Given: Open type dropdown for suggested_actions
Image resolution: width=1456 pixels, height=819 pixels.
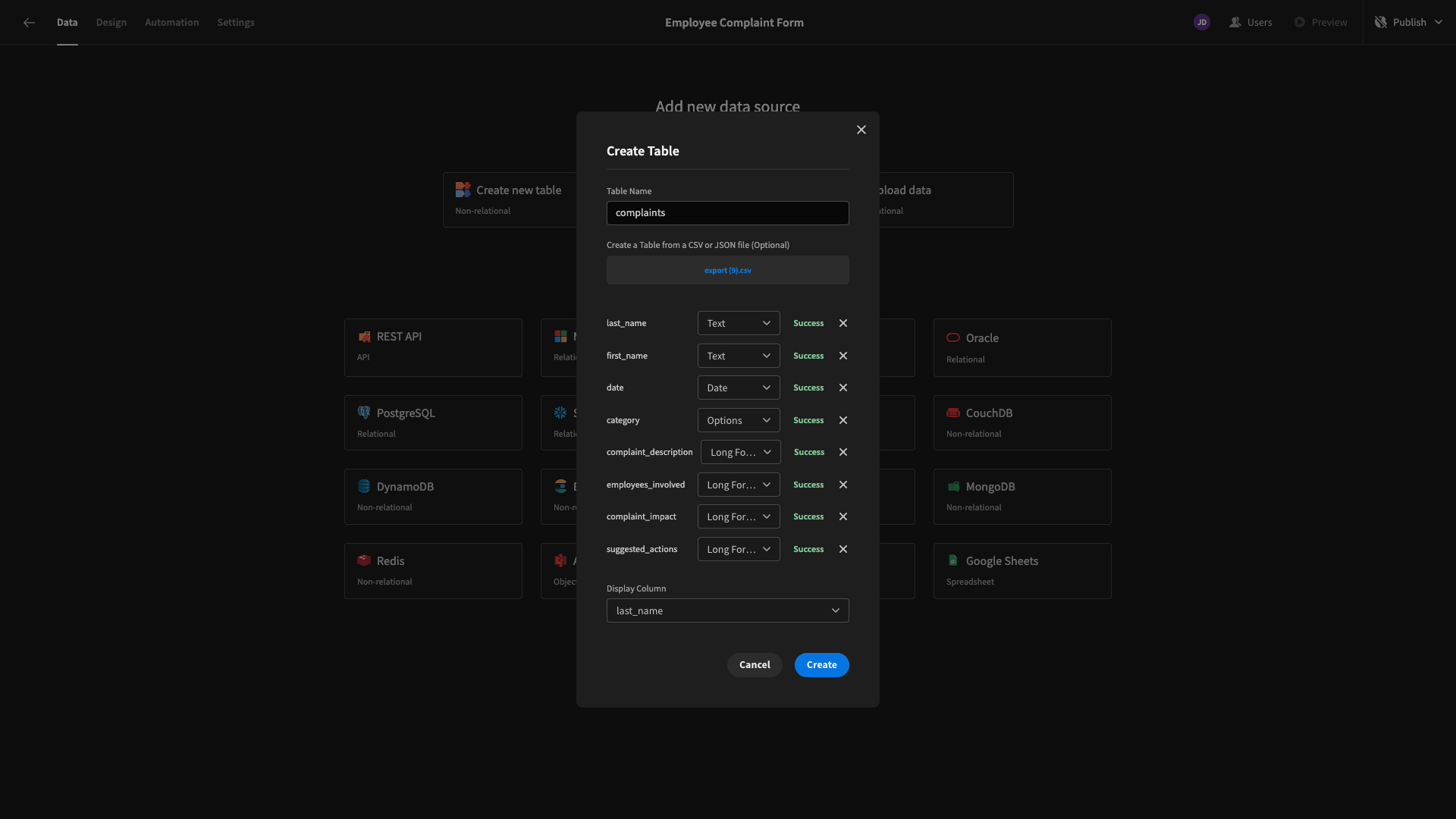Looking at the screenshot, I should tap(739, 549).
